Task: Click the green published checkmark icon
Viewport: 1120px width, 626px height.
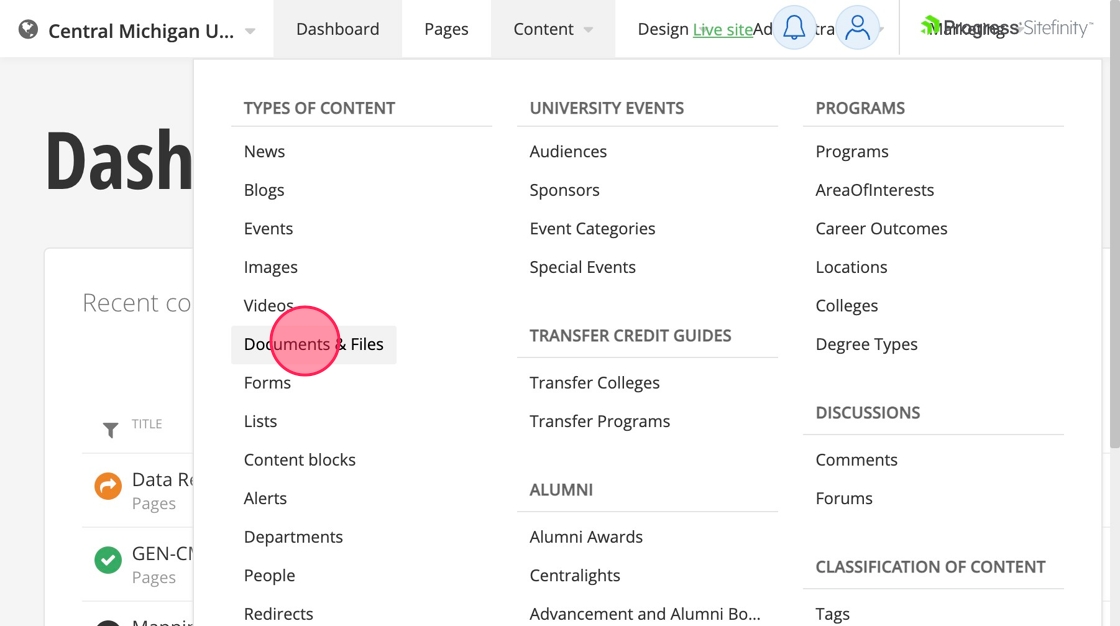Action: tap(108, 560)
